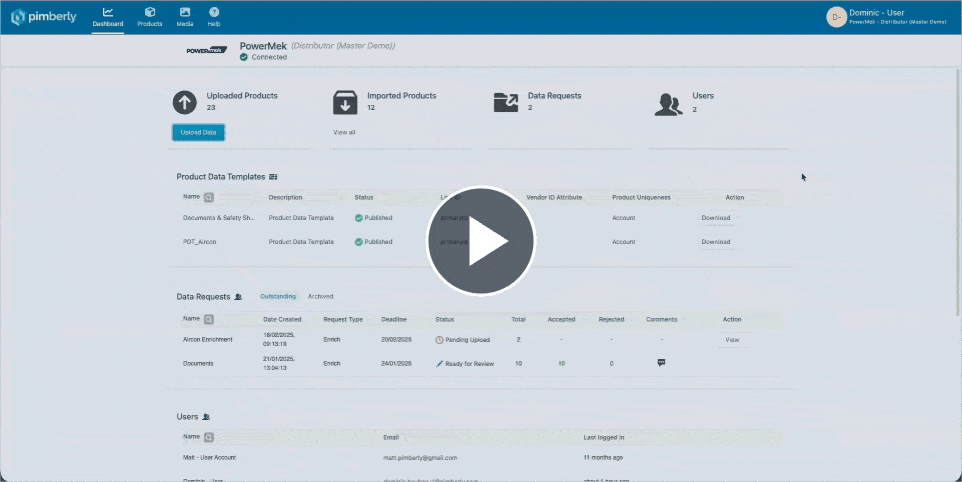Open comments icon for Documents request
Image resolution: width=962 pixels, height=482 pixels.
661,363
